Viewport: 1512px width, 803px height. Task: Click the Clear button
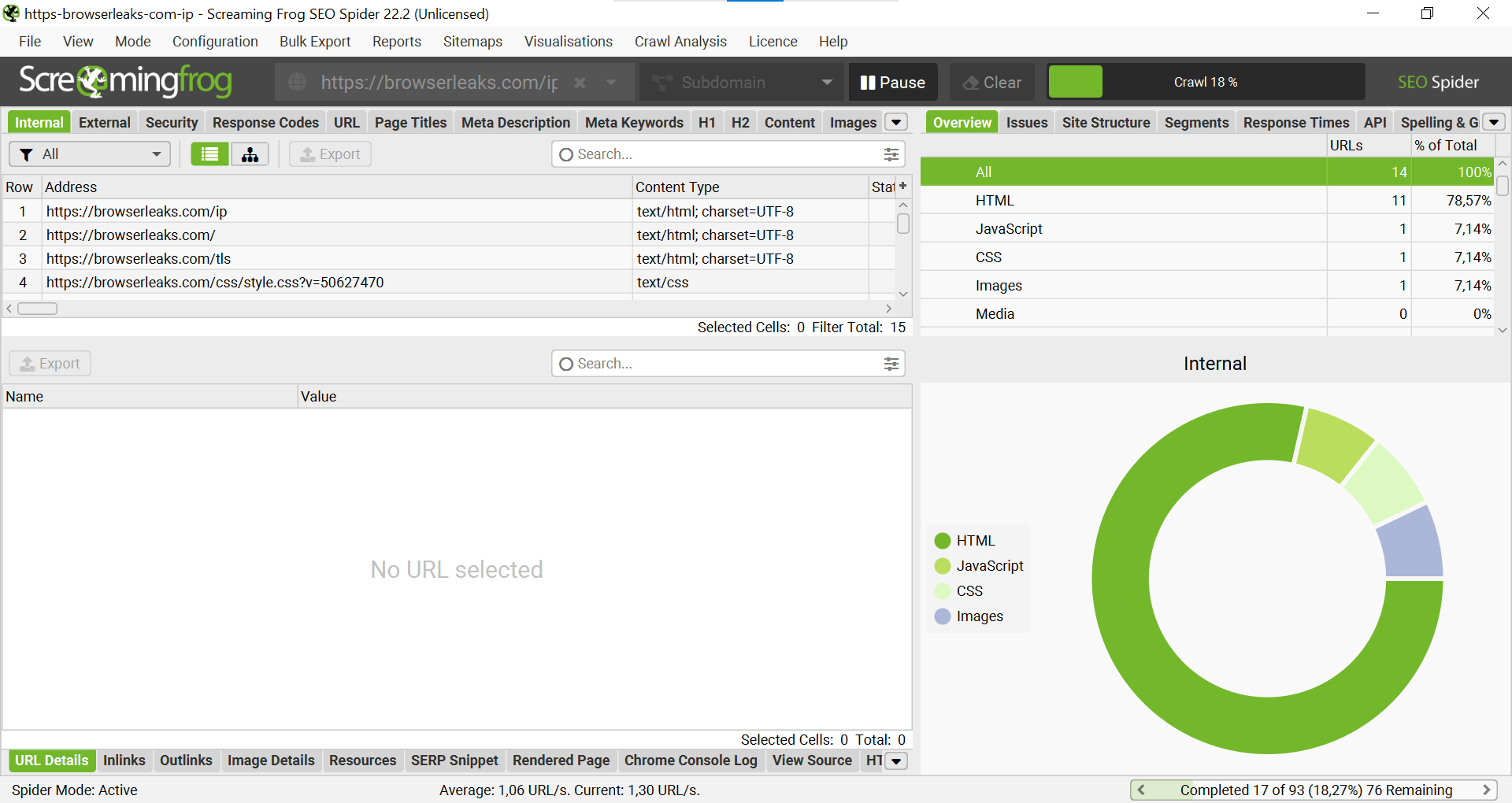pyautogui.click(x=992, y=83)
